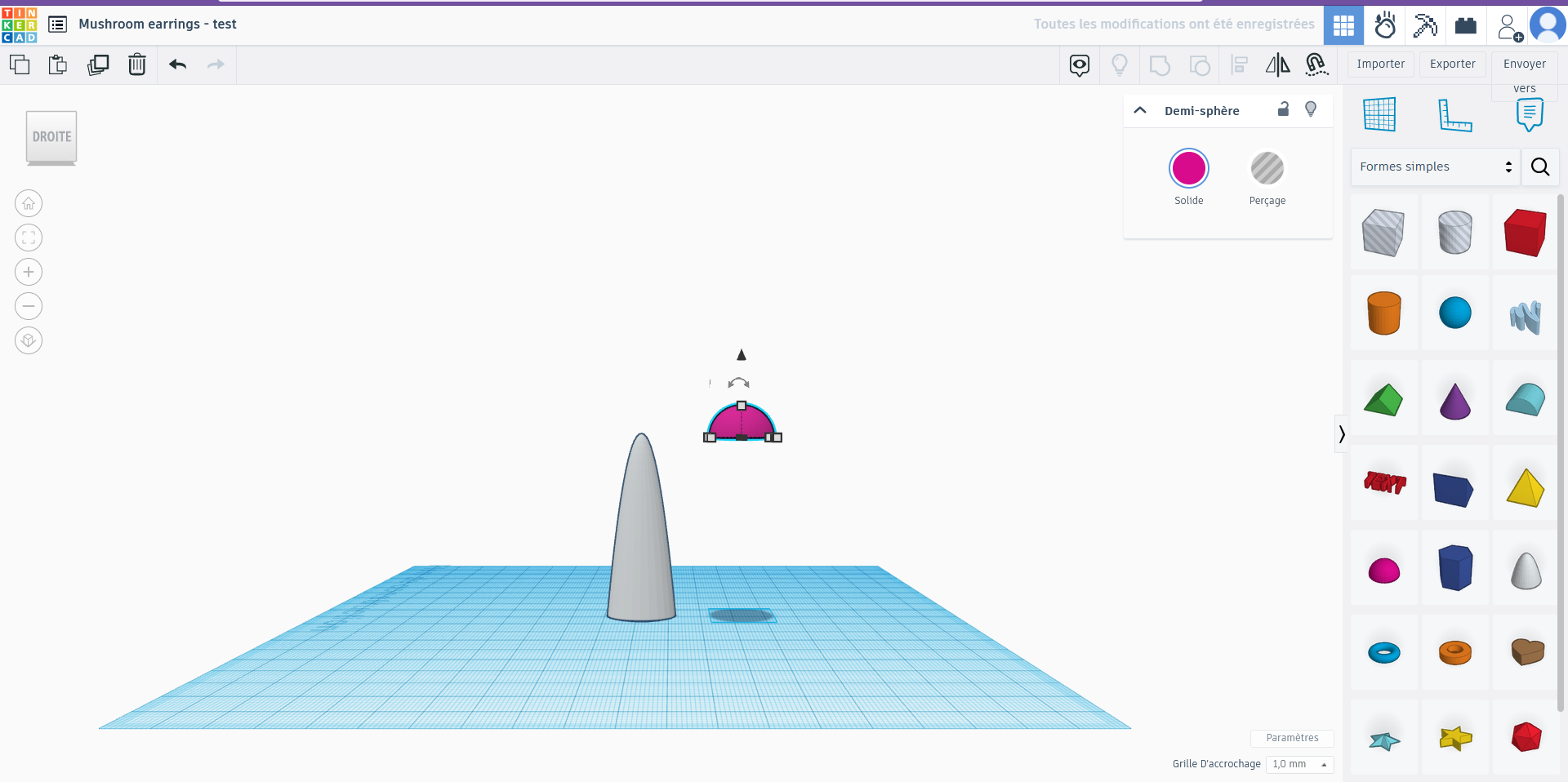Invite collaborators with add person icon
The width and height of the screenshot is (1568, 782).
click(1509, 26)
